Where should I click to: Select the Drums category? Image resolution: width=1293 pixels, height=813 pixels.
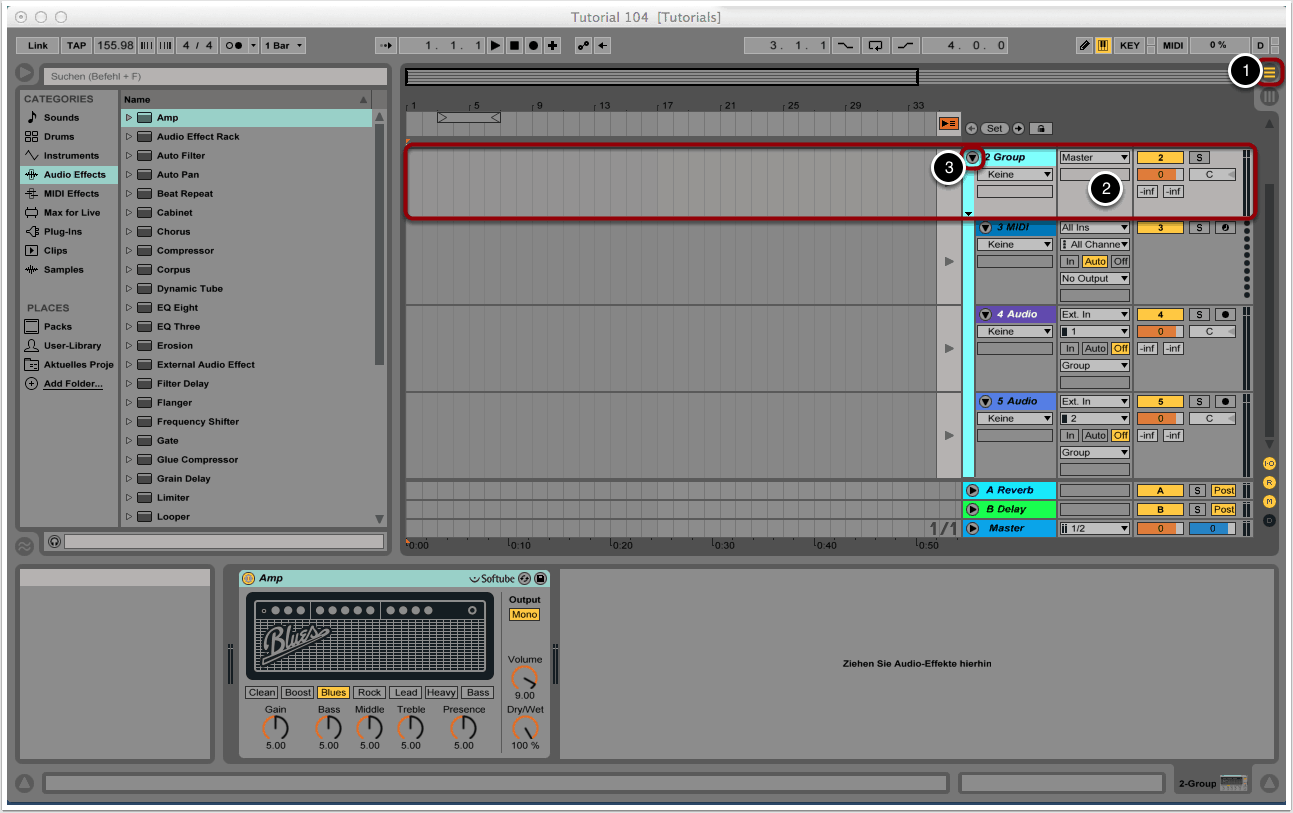[58, 137]
